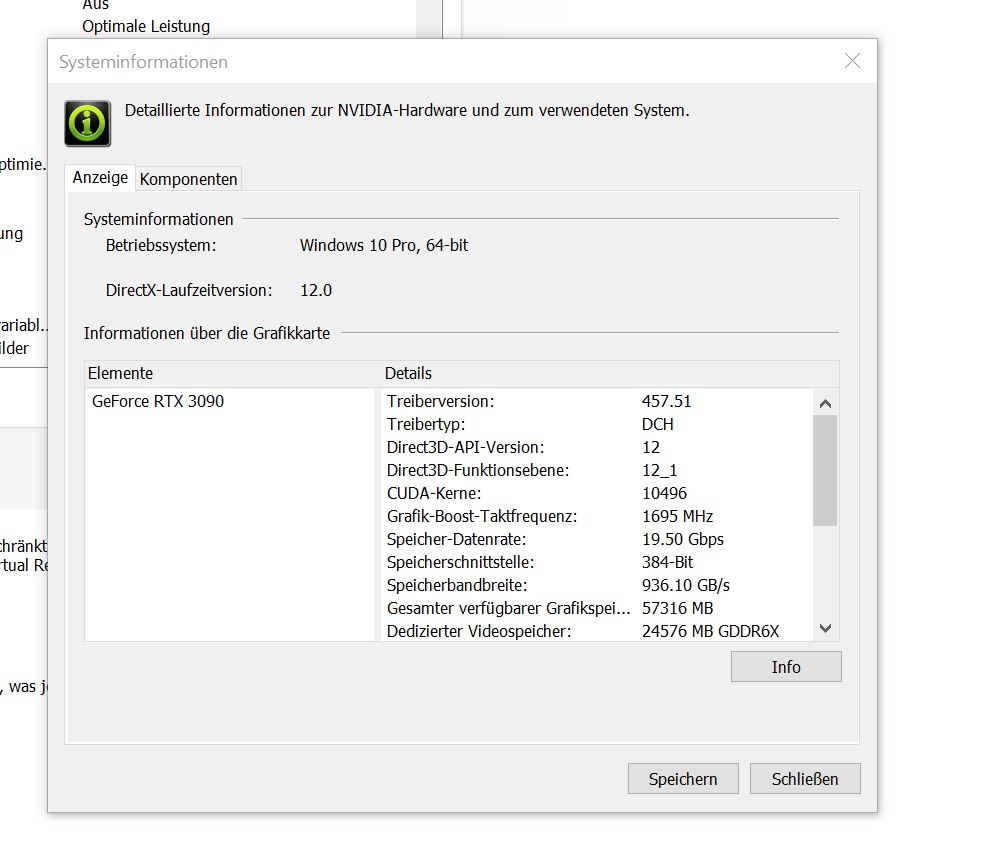Image resolution: width=995 pixels, height=863 pixels.
Task: Click the Direct3D-Funktionsebene value 12_1
Action: tap(660, 470)
